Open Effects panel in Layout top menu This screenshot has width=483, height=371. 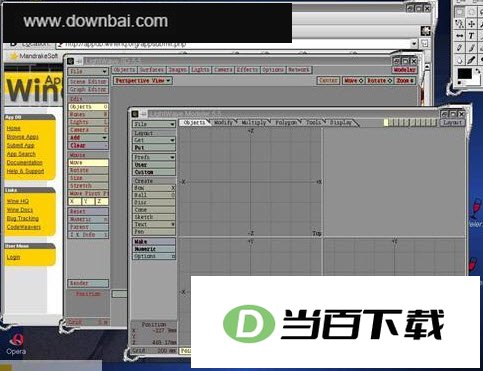coord(247,70)
